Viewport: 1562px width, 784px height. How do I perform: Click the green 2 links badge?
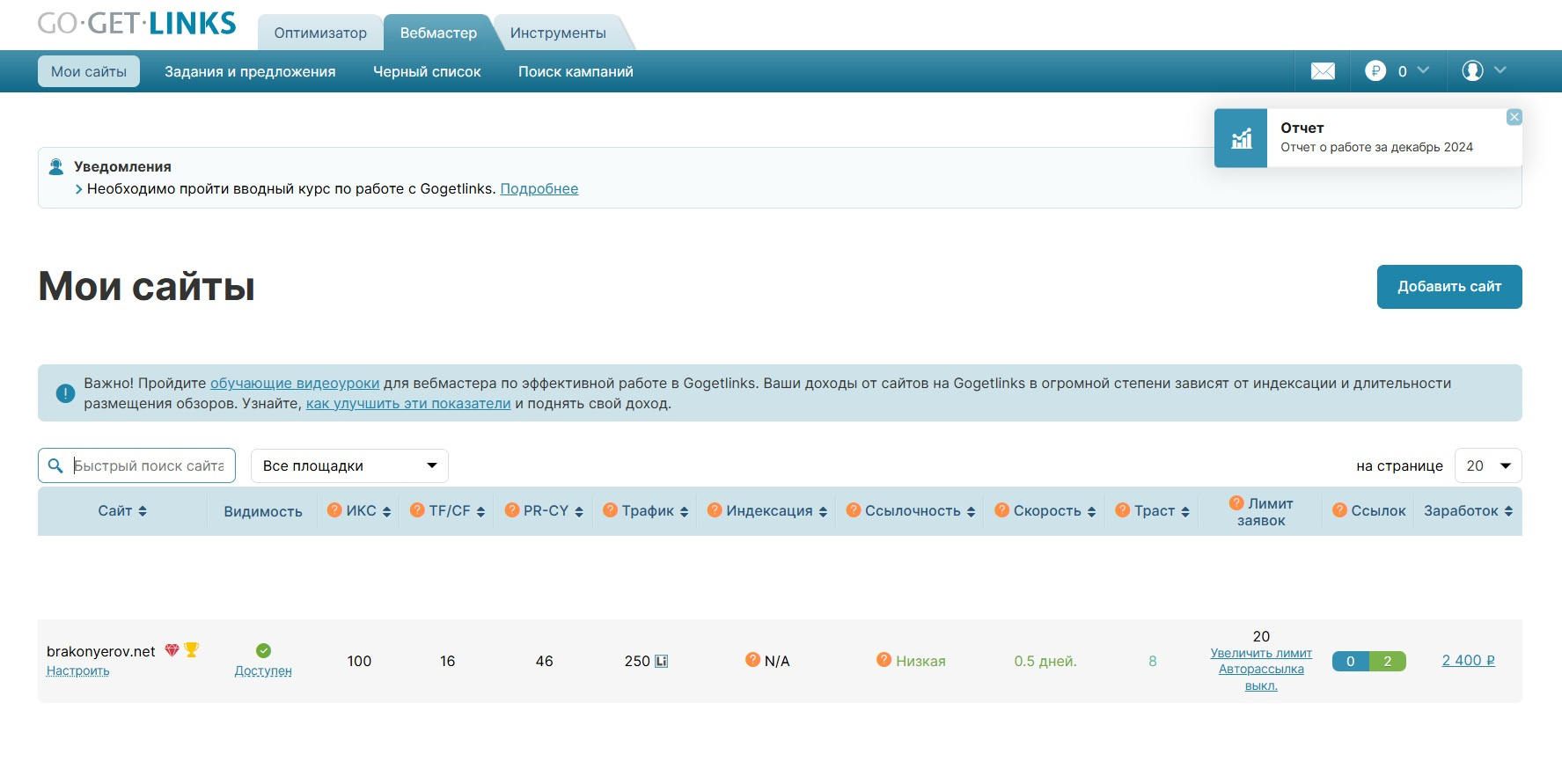coord(1388,661)
